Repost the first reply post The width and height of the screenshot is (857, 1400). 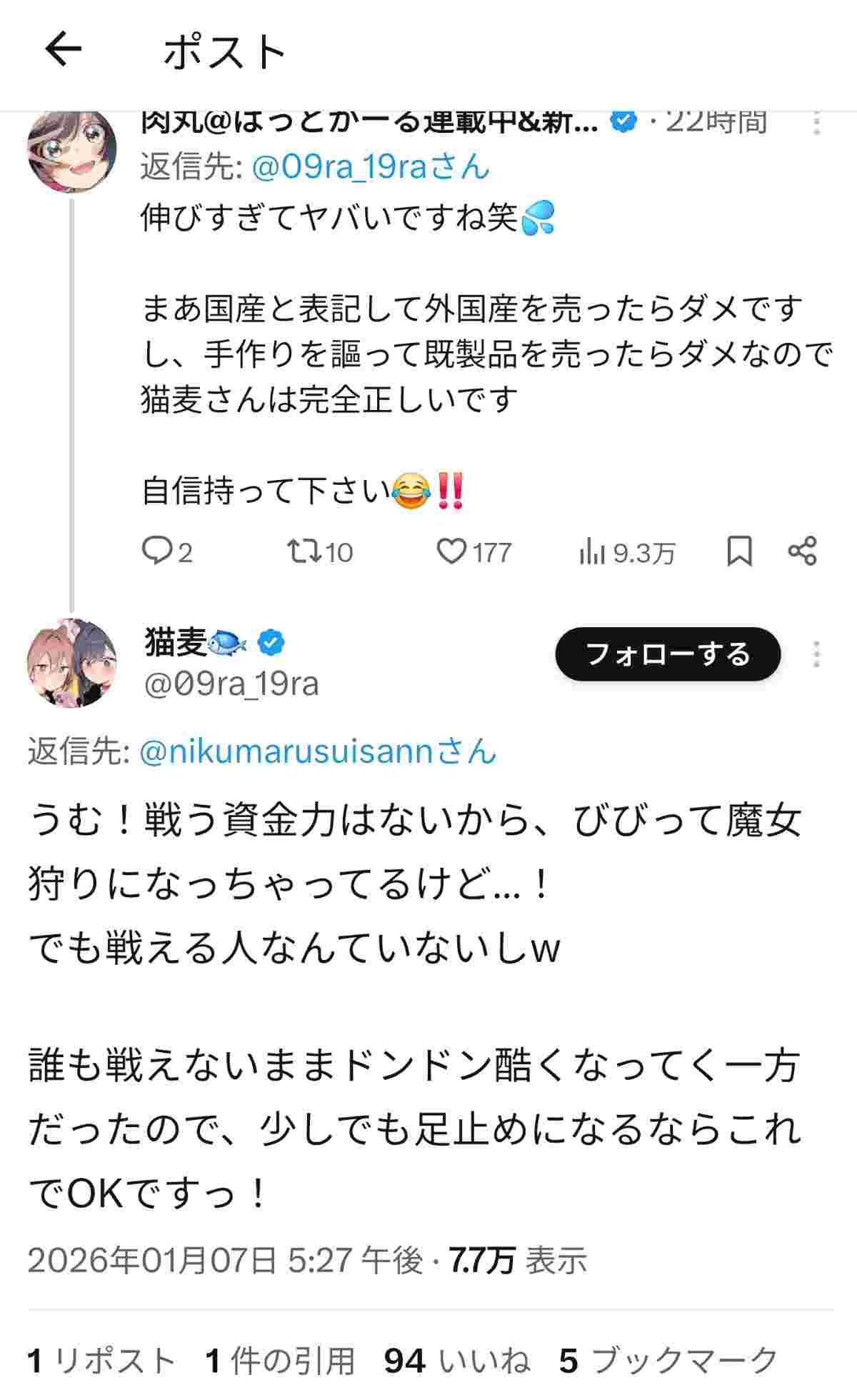pos(319,552)
